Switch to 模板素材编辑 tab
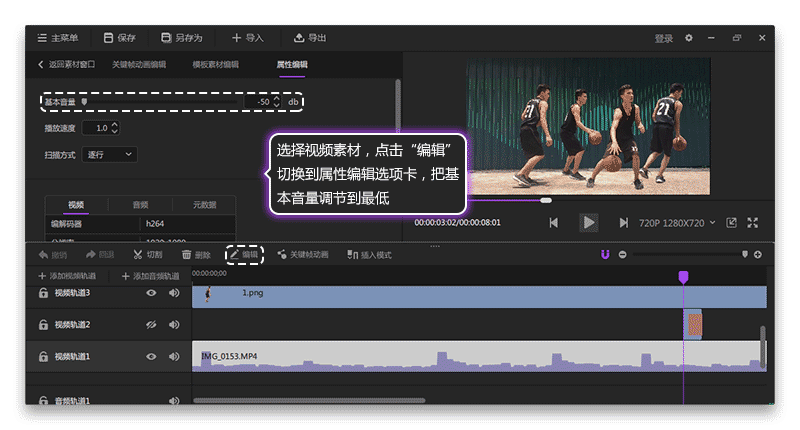800x430 pixels. pyautogui.click(x=215, y=64)
